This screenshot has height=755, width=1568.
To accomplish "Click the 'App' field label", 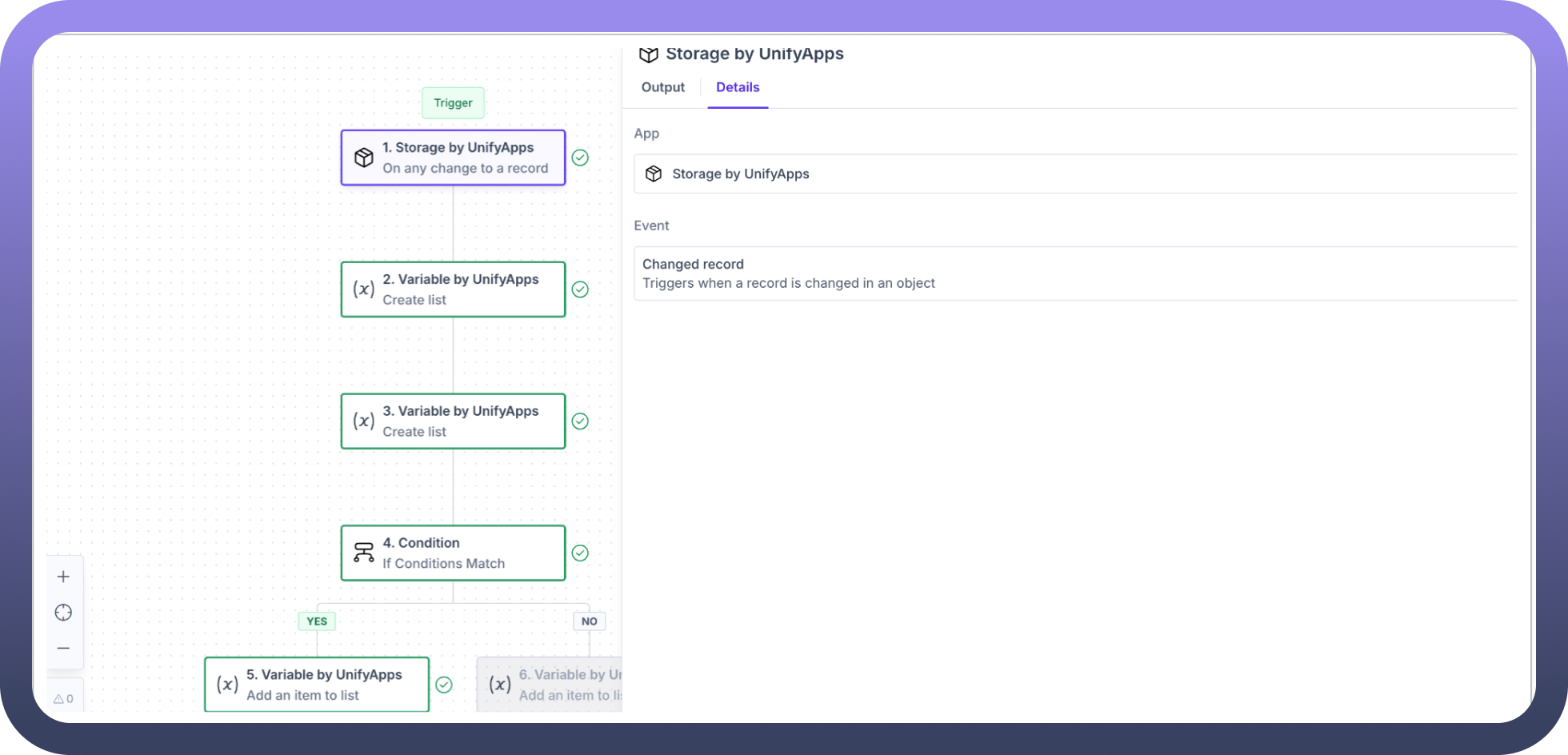I will click(x=646, y=134).
